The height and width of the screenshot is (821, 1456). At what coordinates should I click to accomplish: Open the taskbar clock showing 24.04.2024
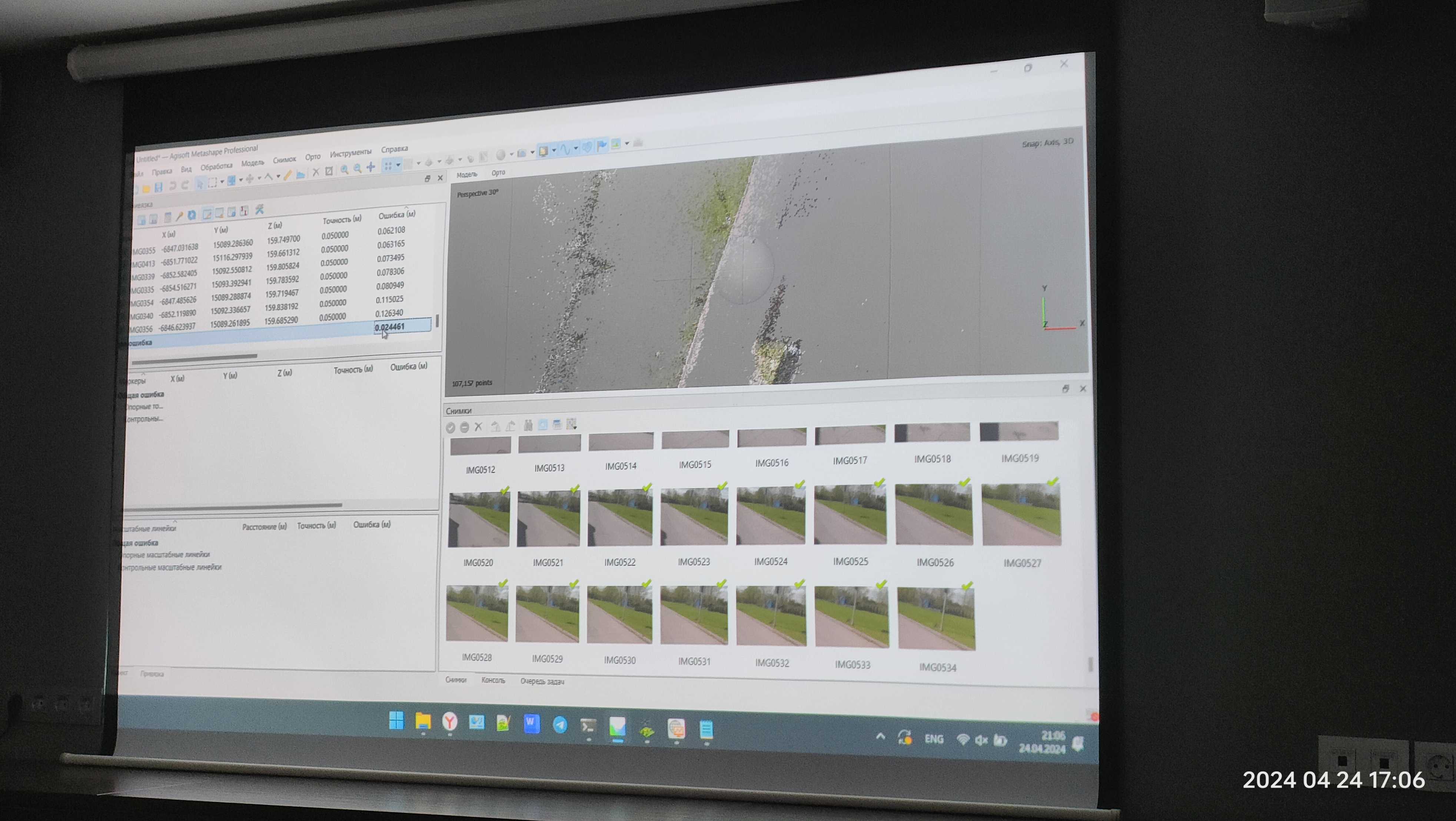coord(1042,742)
